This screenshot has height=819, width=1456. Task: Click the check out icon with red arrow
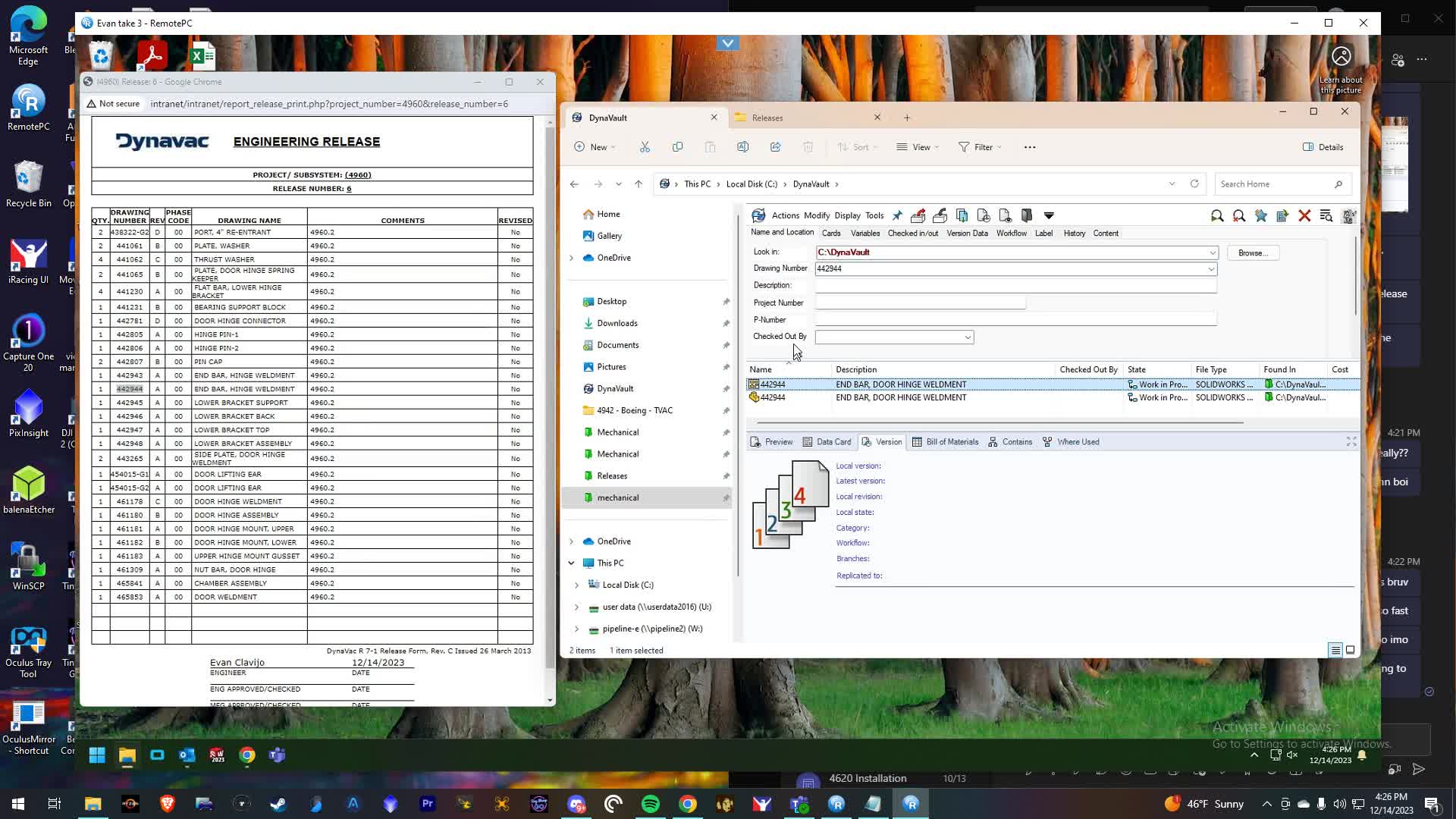(x=918, y=215)
